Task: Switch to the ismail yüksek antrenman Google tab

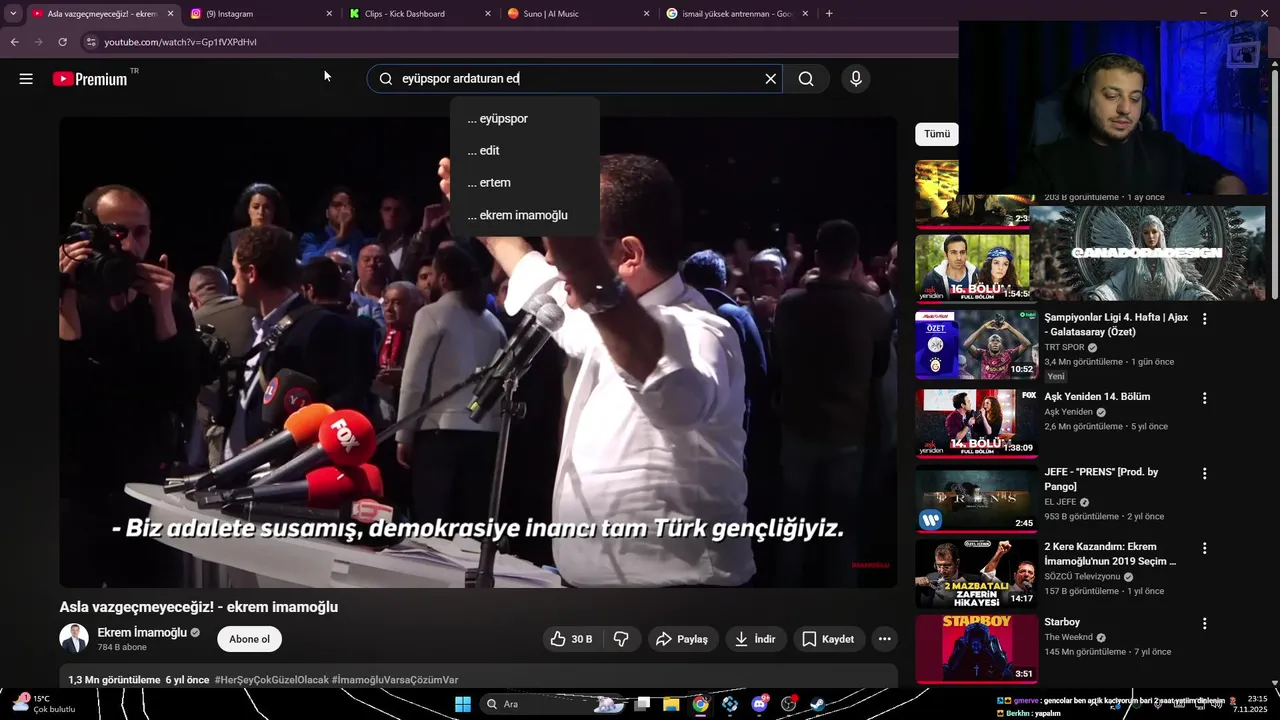Action: tap(738, 14)
